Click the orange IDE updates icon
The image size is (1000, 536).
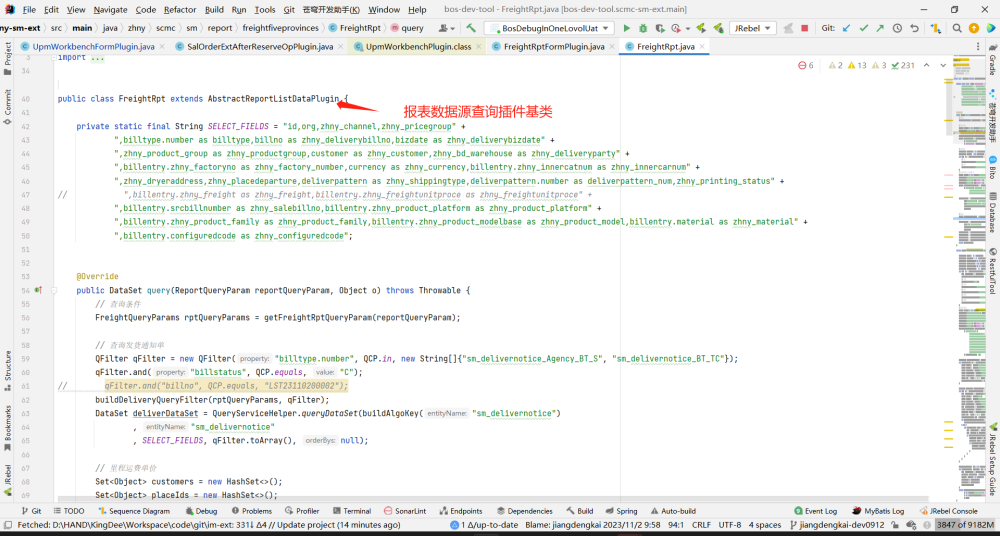974,28
